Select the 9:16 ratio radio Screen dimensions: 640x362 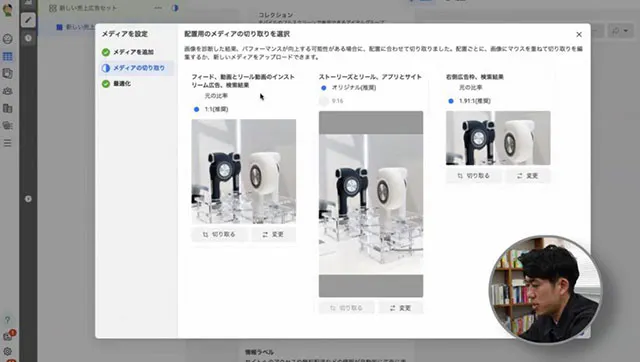click(x=324, y=101)
